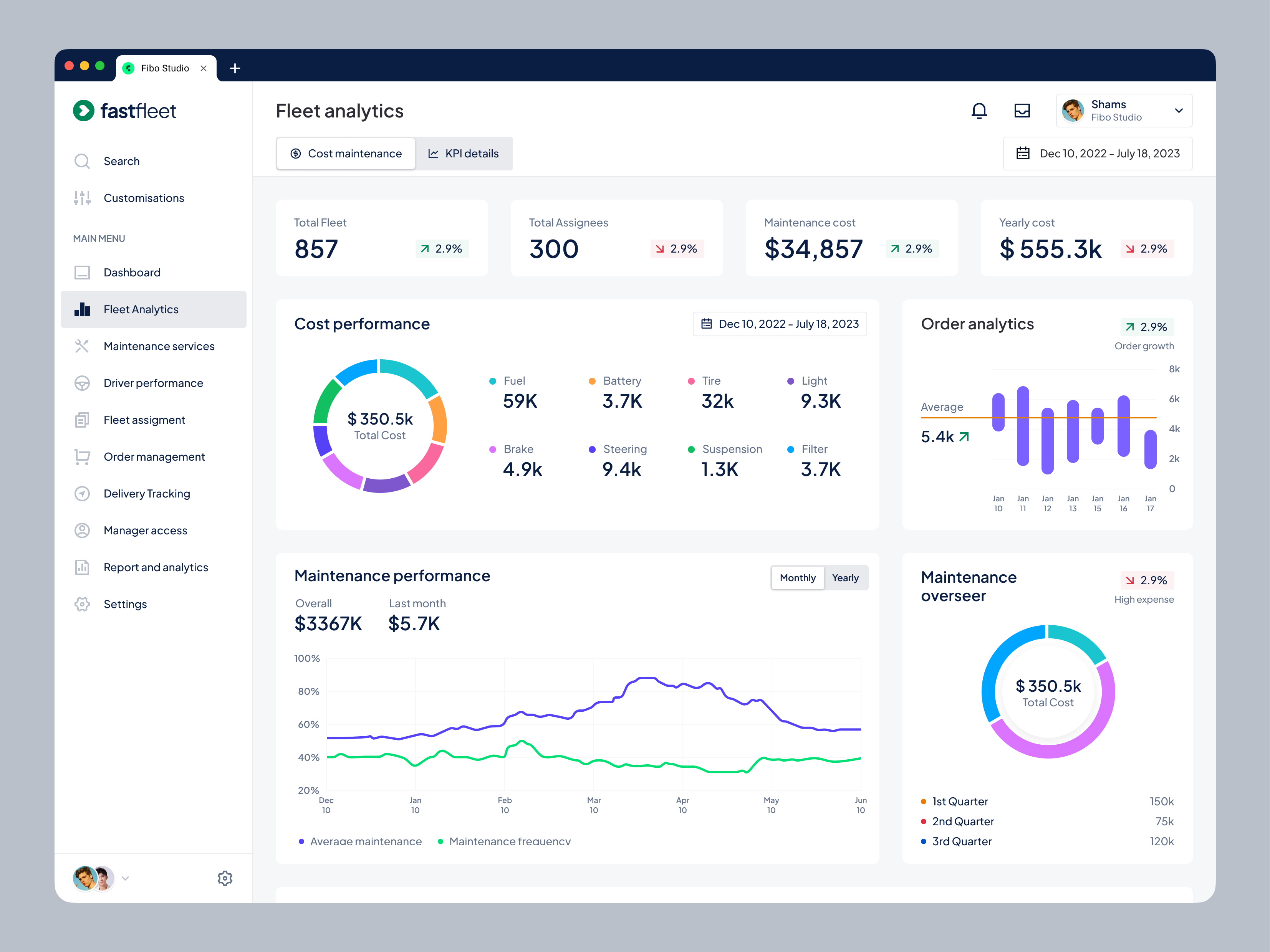Expand the bottom-left avatar group chevron

[125, 878]
